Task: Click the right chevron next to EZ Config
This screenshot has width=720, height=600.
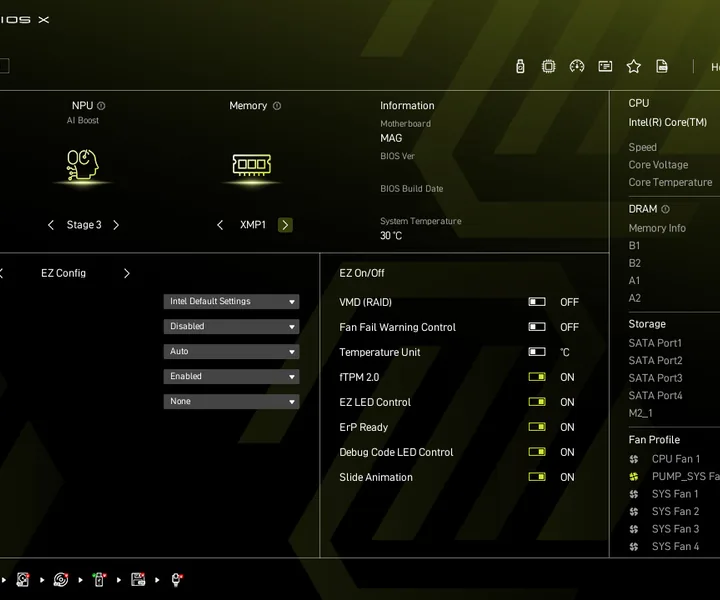Action: click(127, 274)
